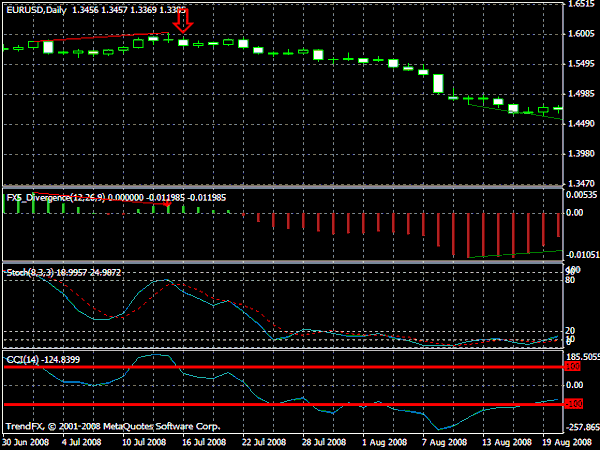Screen dimensions: 600x450
Task: Select the red arrowhead on divergence histogram
Action: click(x=167, y=204)
